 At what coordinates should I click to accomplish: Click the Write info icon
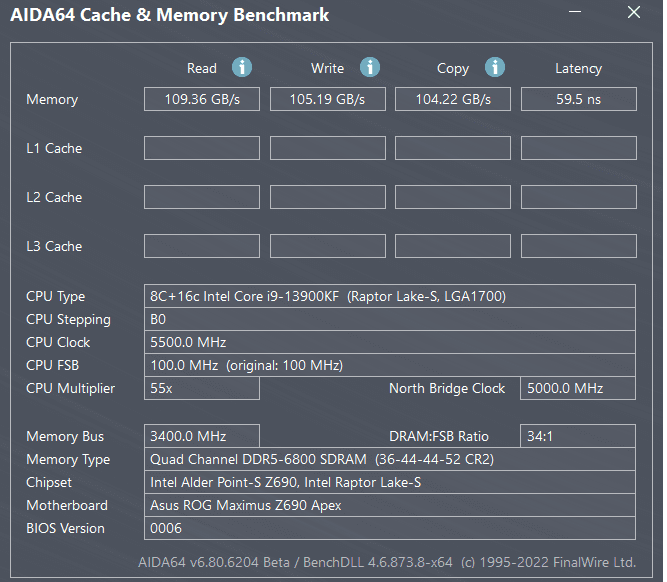click(370, 67)
